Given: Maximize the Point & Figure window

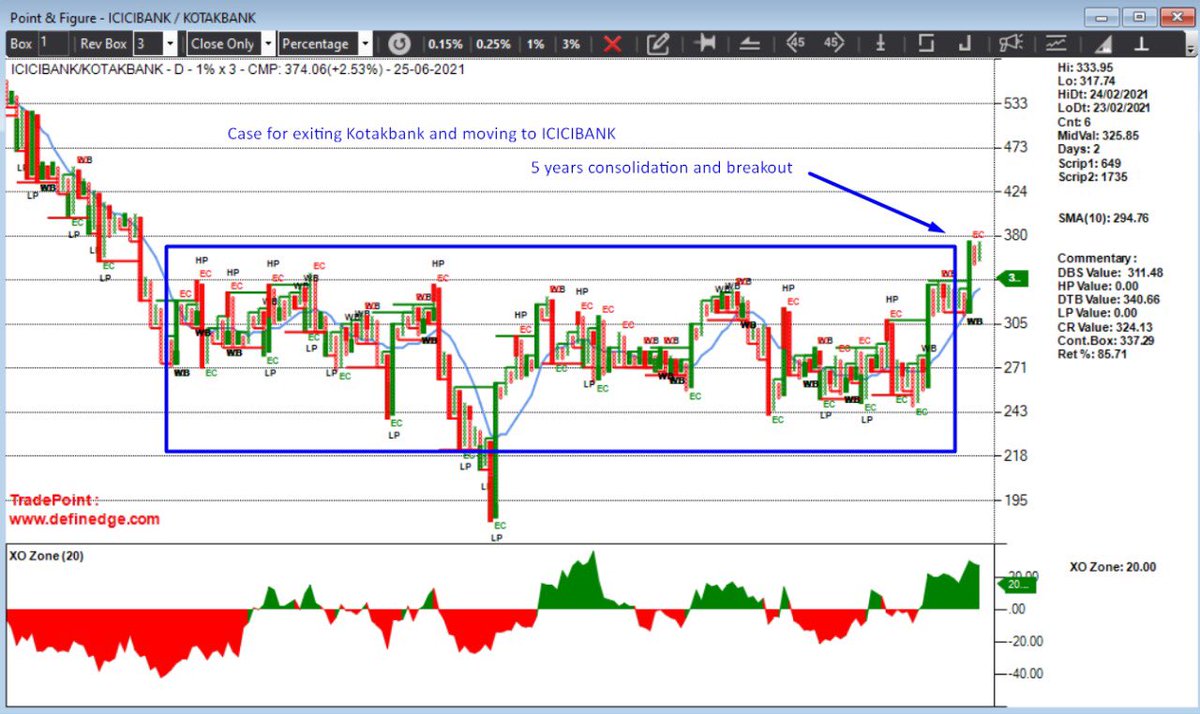Looking at the screenshot, I should point(1139,15).
